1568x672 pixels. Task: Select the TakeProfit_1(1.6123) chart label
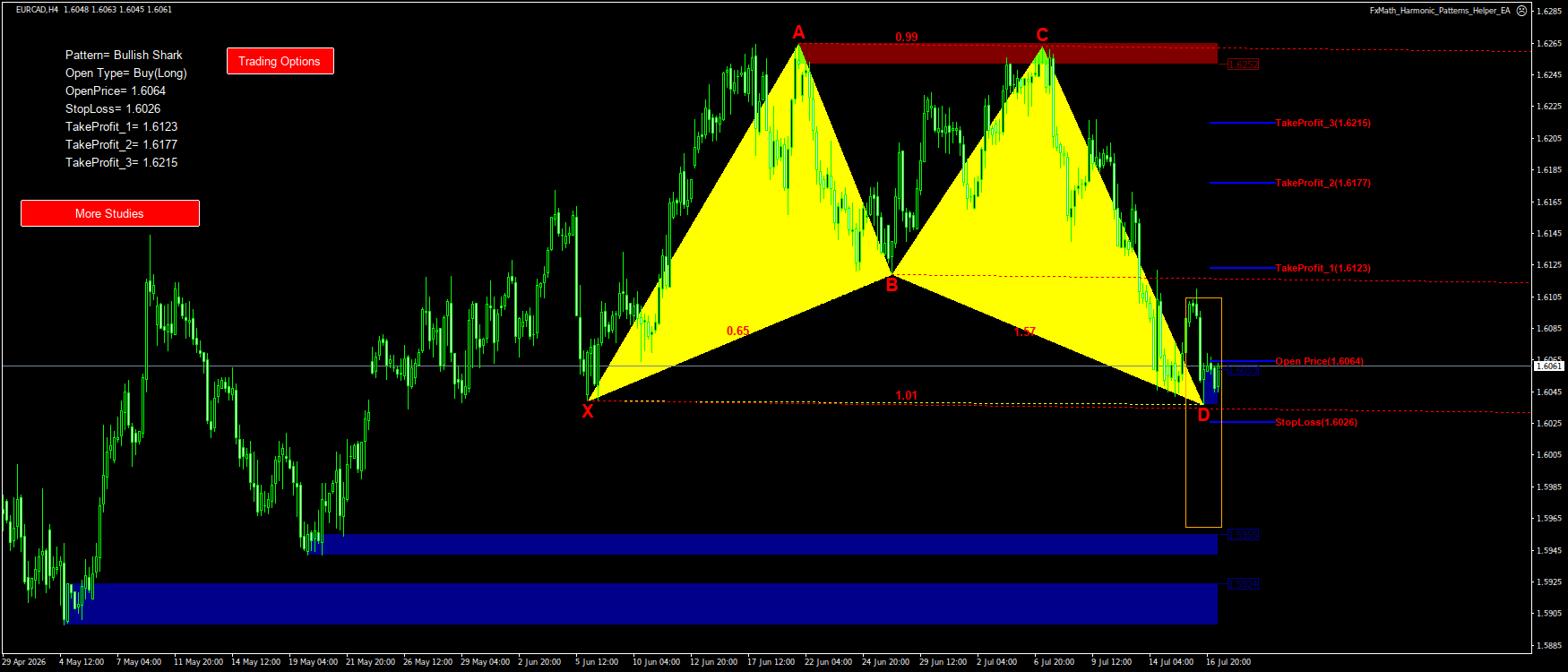[1322, 268]
